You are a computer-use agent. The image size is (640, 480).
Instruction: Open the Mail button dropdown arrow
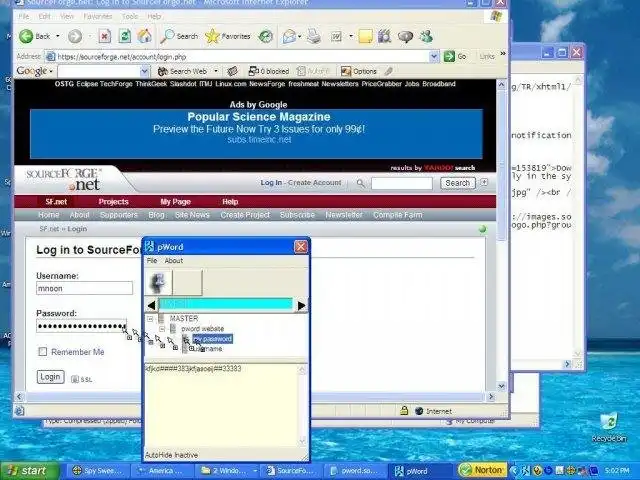(300, 36)
